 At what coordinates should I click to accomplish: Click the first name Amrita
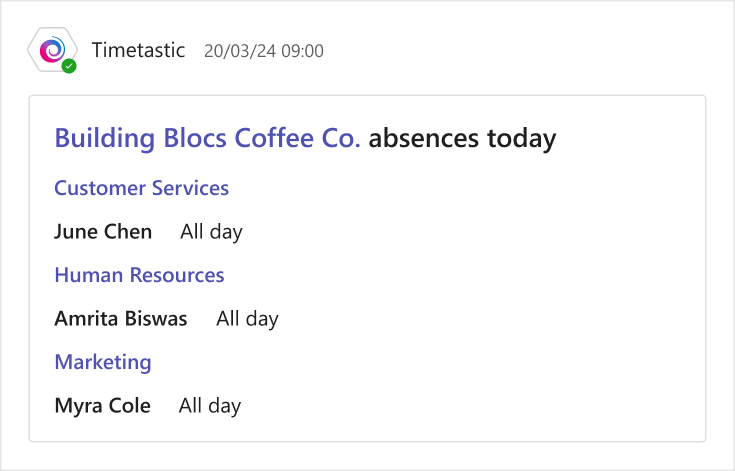click(x=86, y=319)
